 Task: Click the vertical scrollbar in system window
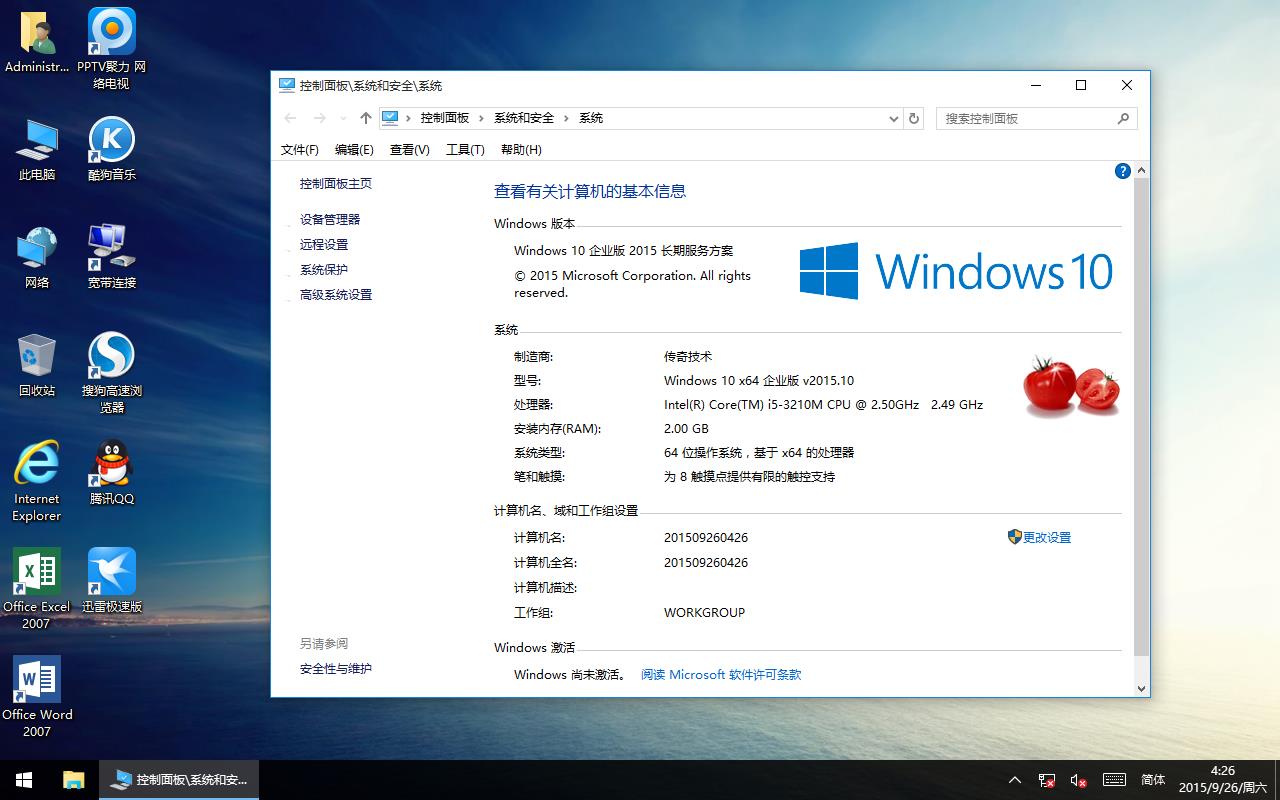coord(1141,418)
